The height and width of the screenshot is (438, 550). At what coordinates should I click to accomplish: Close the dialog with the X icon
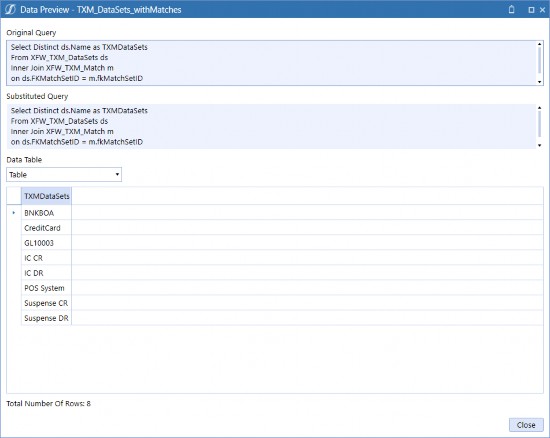coord(542,10)
